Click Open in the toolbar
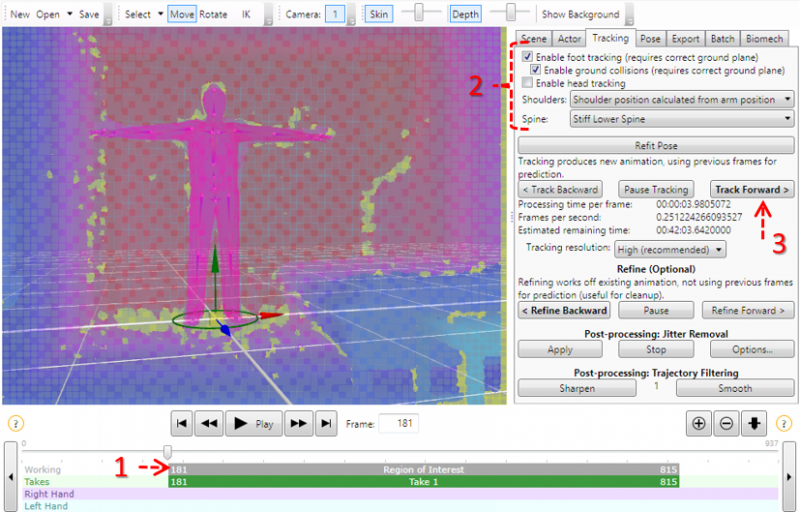Image resolution: width=800 pixels, height=512 pixels. [48, 14]
